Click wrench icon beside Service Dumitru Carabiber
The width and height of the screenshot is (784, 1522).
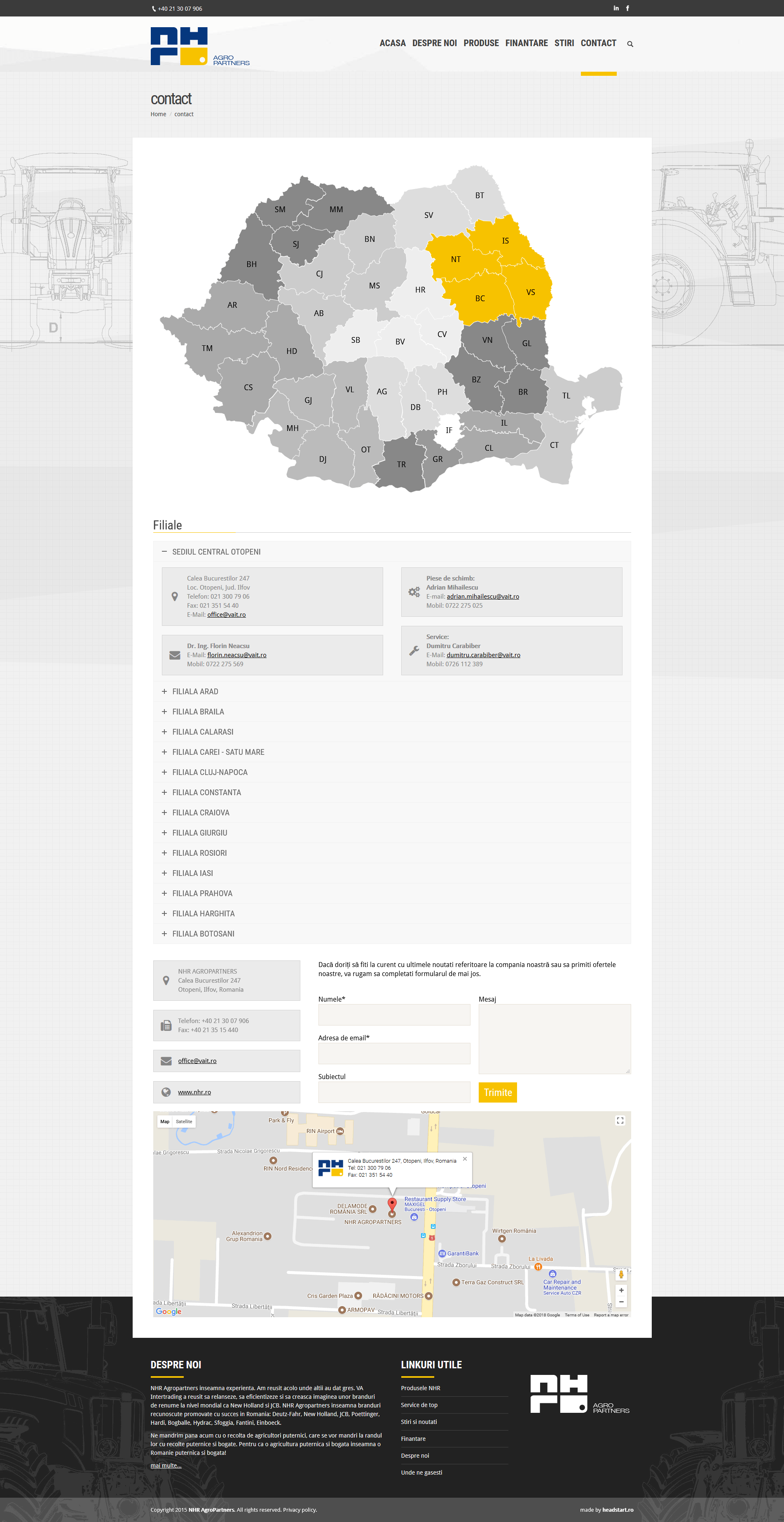click(x=414, y=651)
